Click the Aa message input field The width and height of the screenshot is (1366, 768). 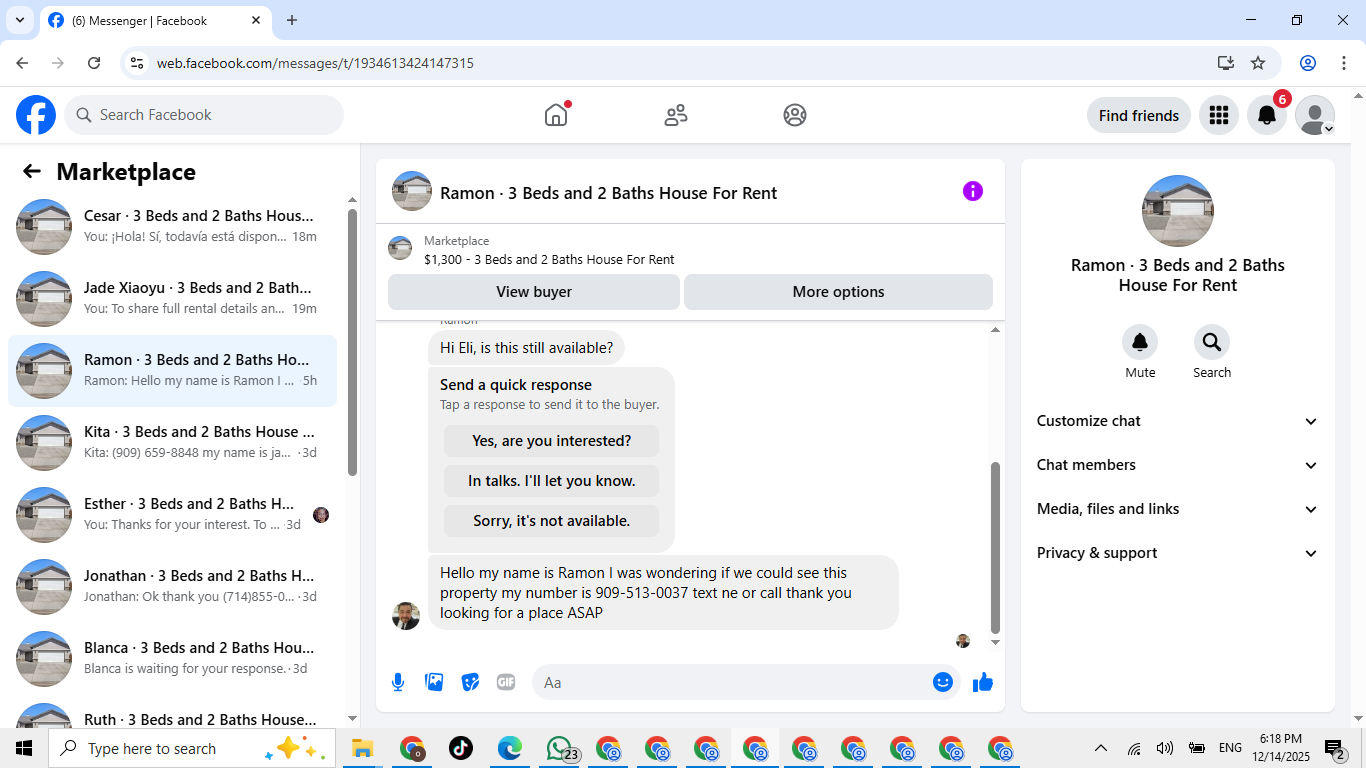pos(731,682)
